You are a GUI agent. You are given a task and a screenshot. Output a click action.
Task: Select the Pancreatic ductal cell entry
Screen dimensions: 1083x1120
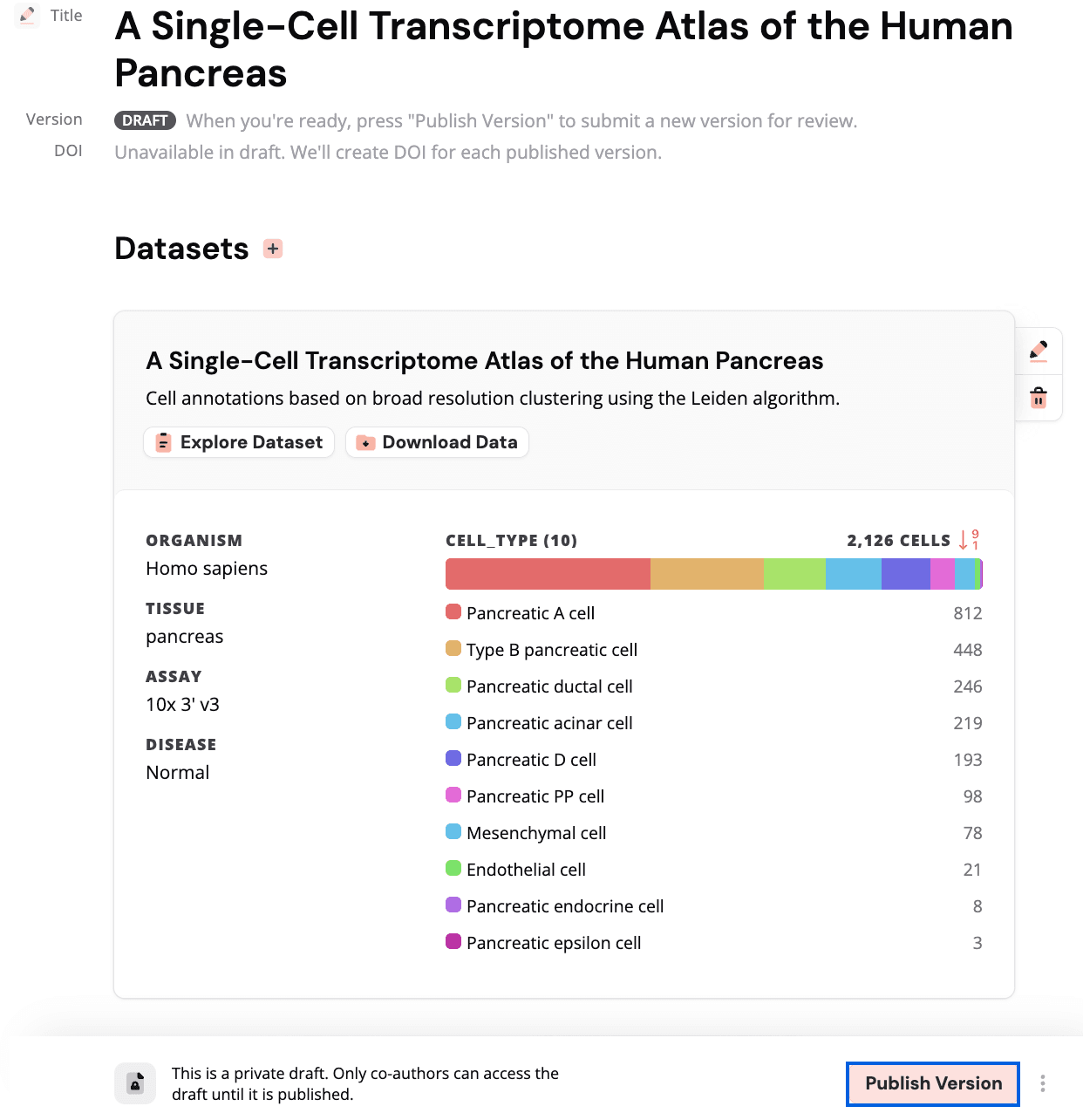click(549, 686)
